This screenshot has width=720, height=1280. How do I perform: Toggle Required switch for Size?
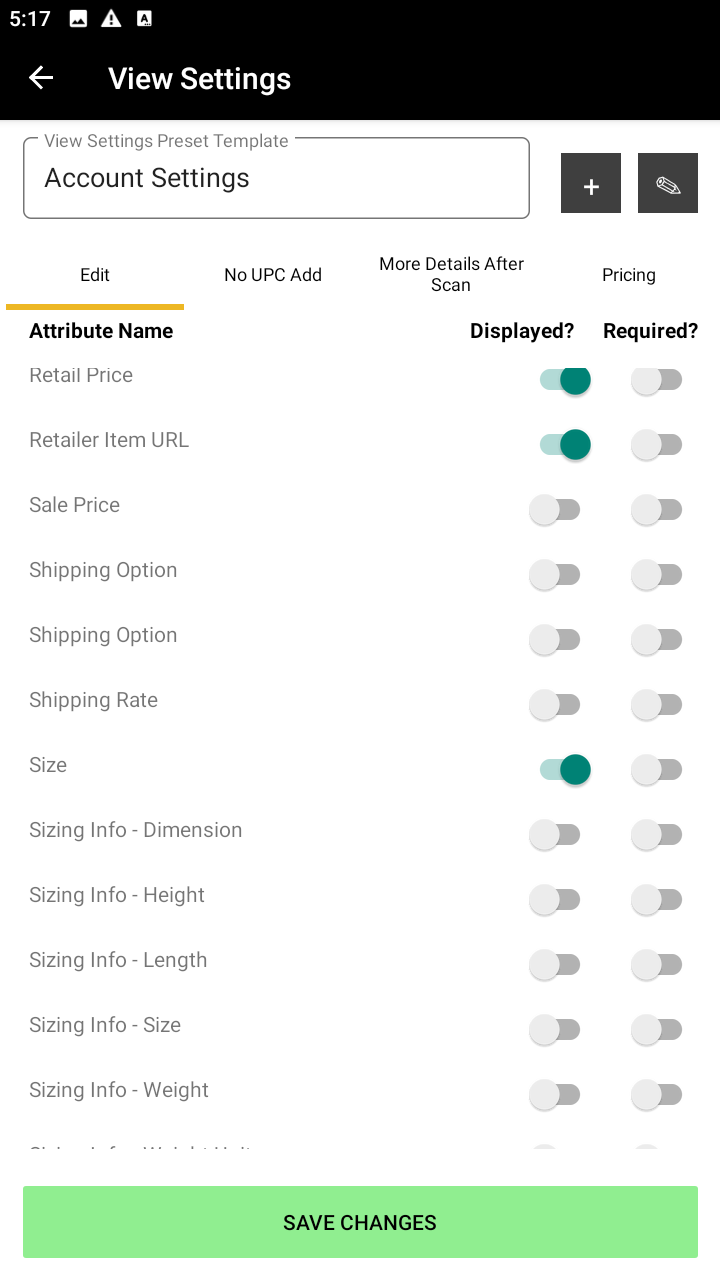pos(657,769)
